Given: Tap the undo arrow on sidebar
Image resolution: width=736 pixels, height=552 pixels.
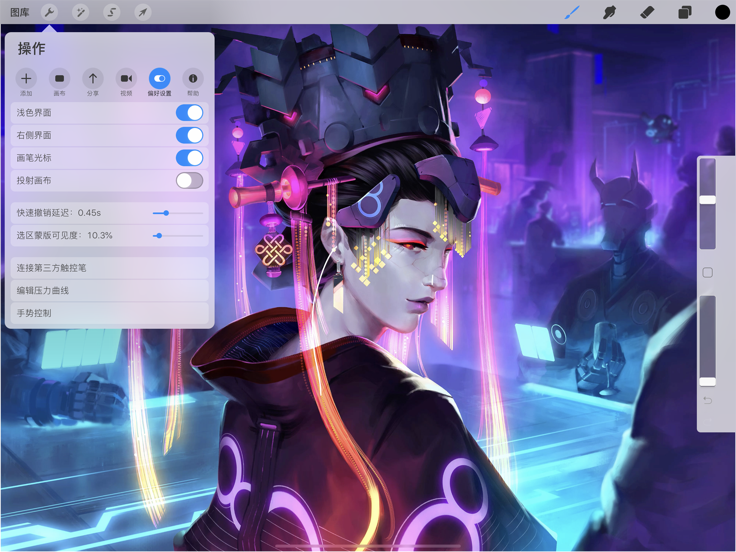Looking at the screenshot, I should [x=707, y=400].
